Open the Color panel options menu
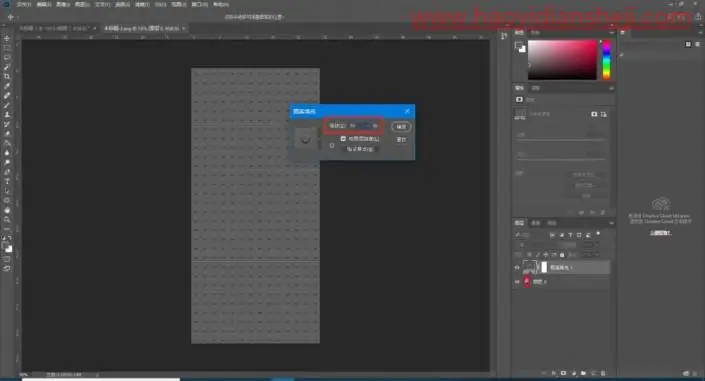Image resolution: width=705 pixels, height=381 pixels. pos(611,33)
